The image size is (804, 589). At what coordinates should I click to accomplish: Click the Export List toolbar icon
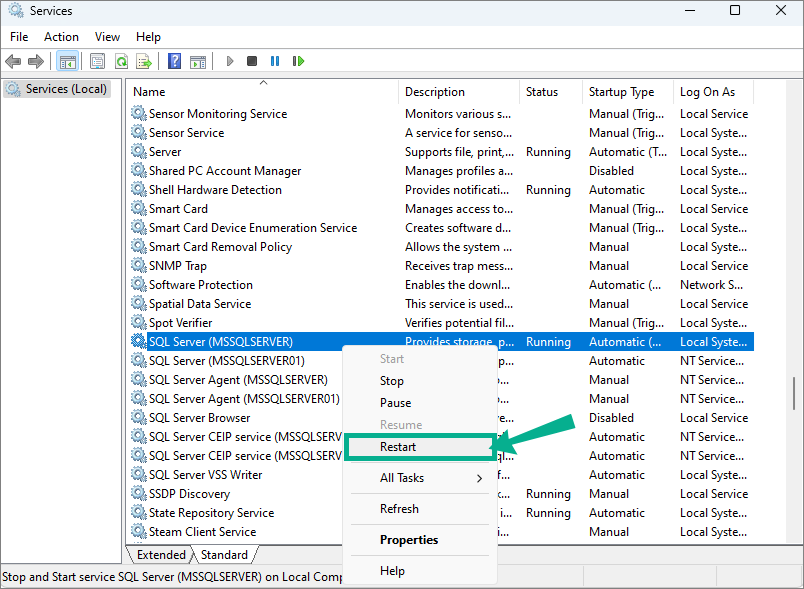tap(144, 62)
